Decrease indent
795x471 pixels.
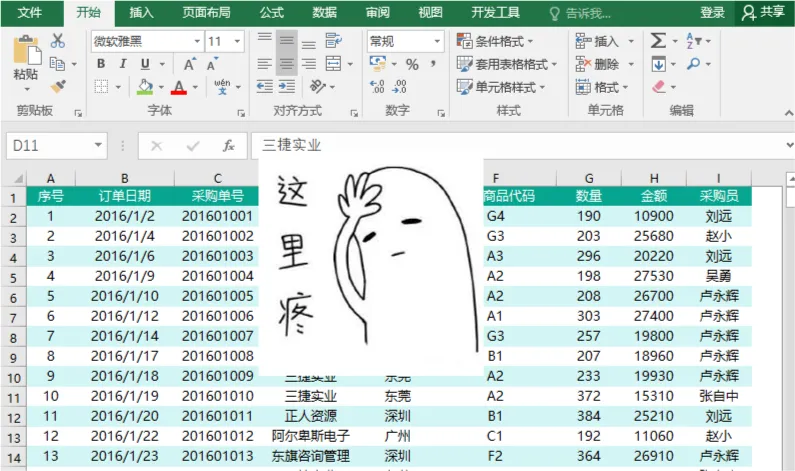(x=265, y=87)
